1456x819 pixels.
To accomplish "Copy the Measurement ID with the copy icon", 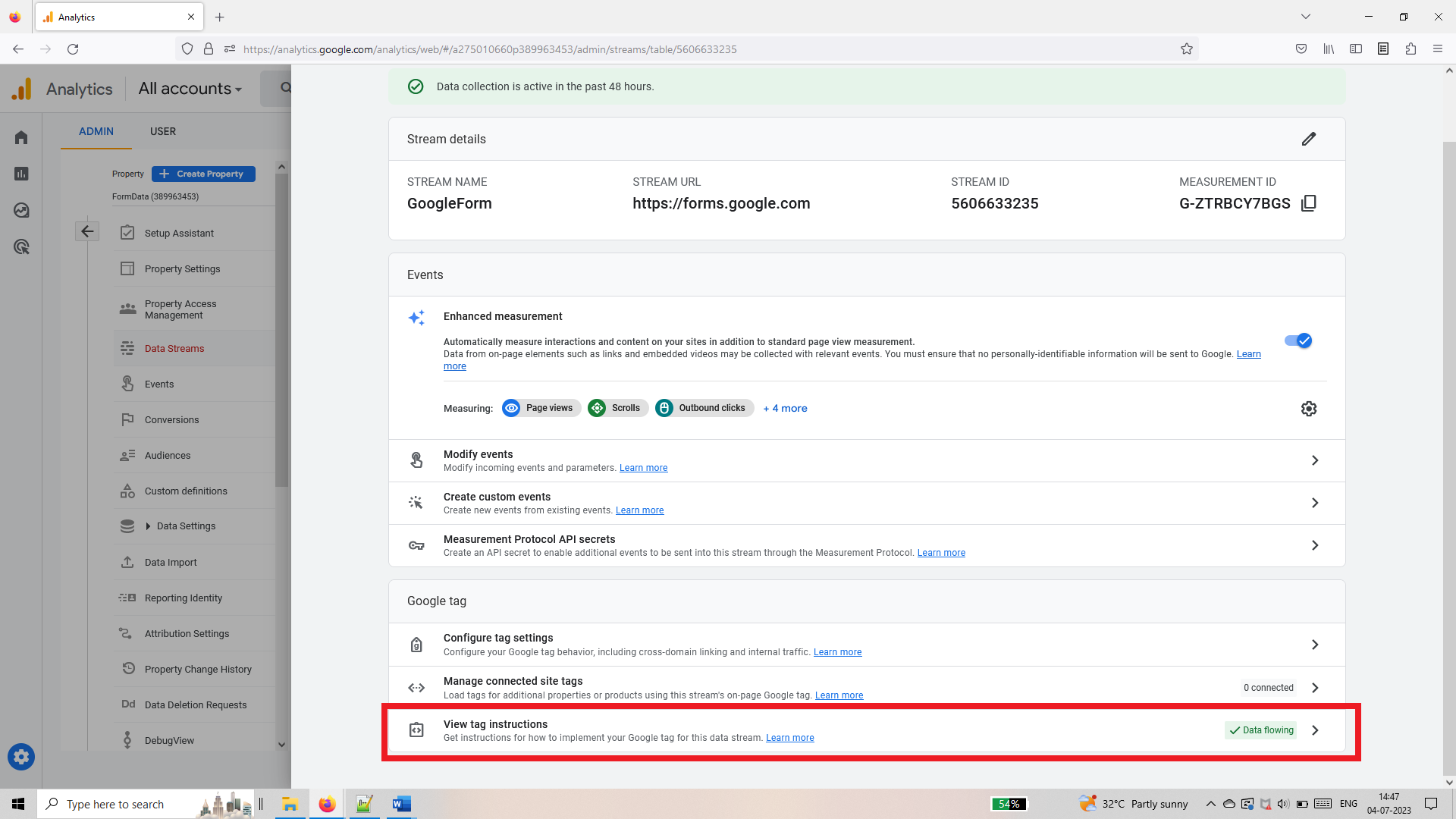I will click(1309, 203).
